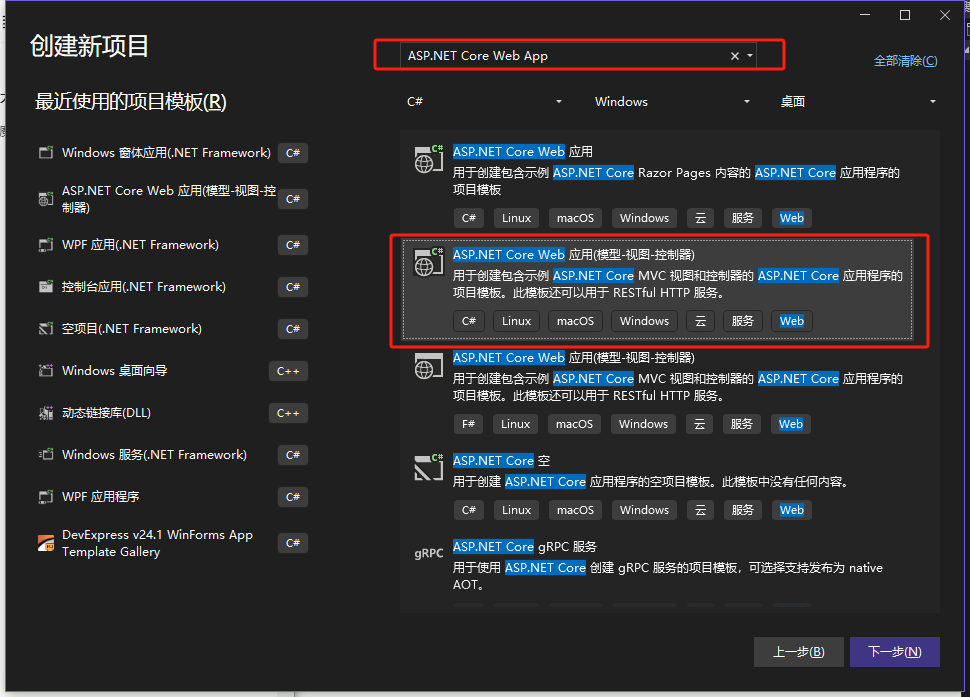Click the 动态链接库(DLL) template icon

point(46,413)
